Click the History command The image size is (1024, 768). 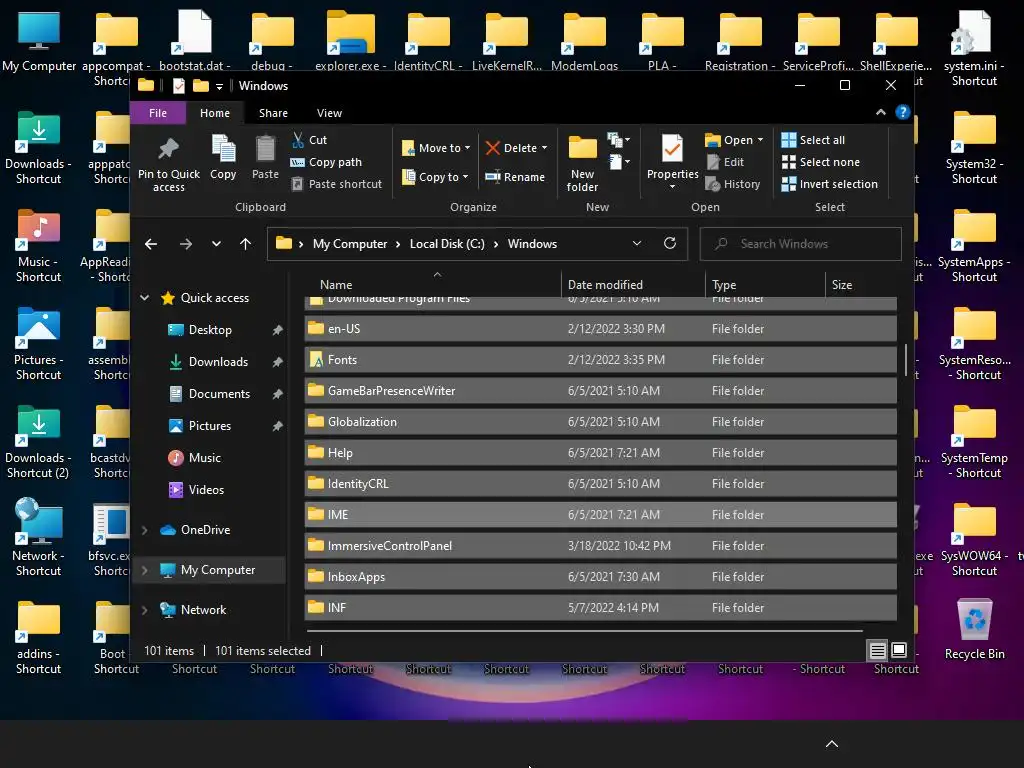pyautogui.click(x=733, y=184)
